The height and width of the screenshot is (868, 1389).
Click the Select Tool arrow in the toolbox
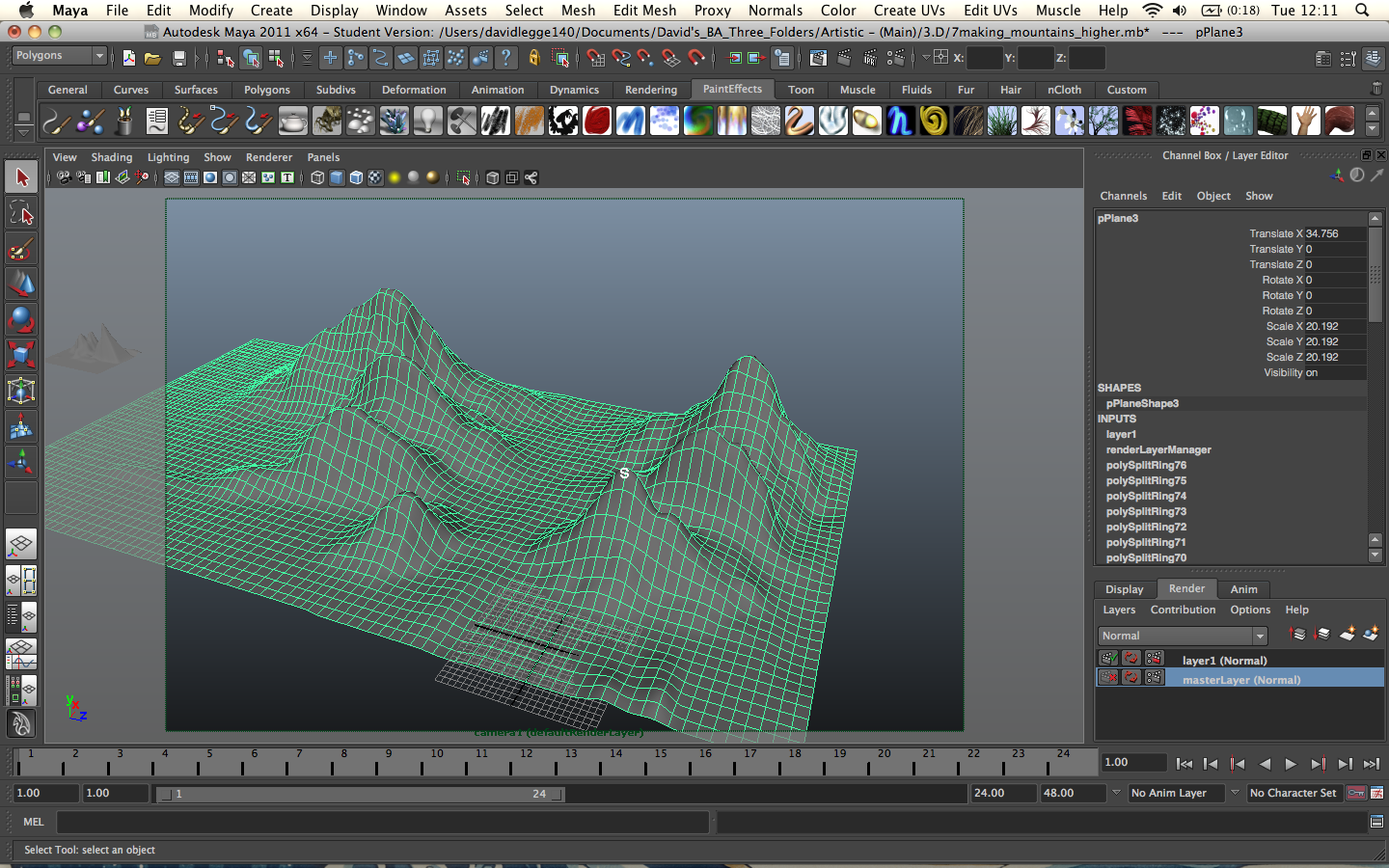point(21,177)
